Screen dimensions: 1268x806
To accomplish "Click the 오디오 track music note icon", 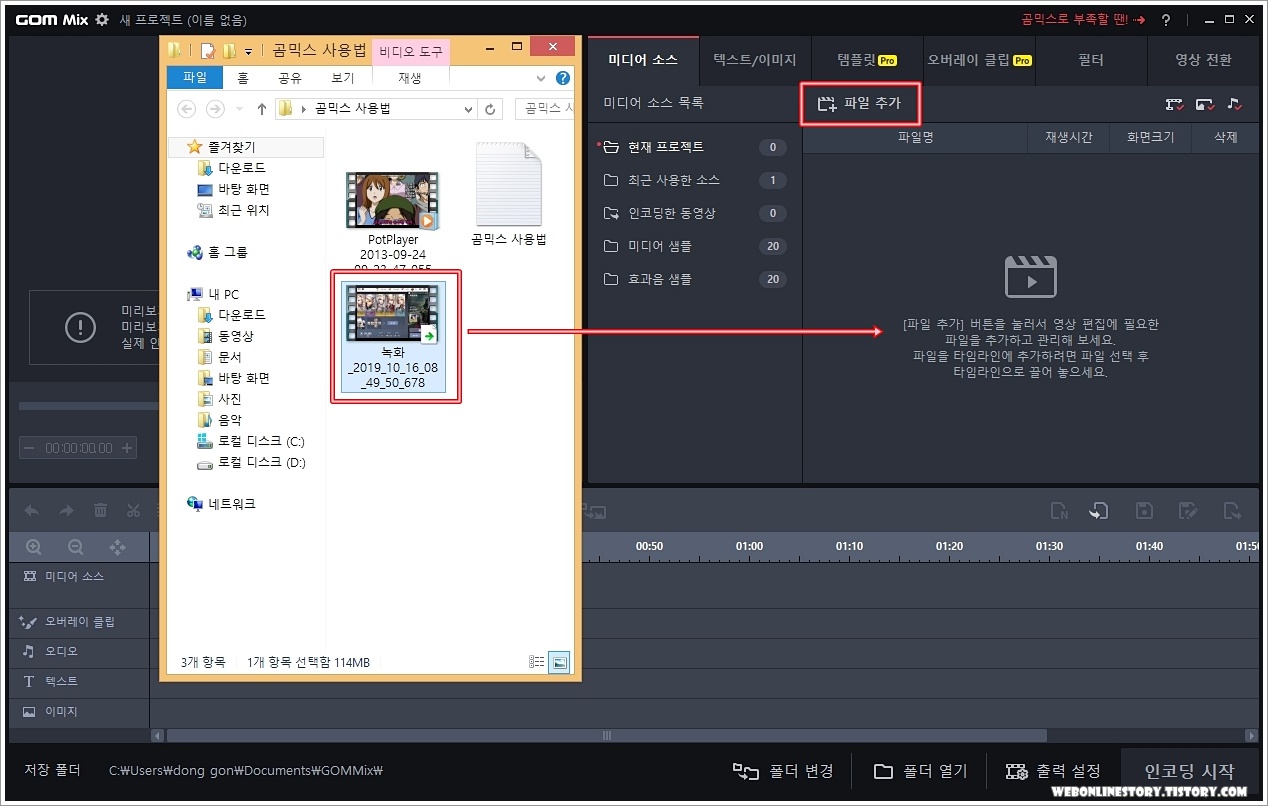I will 28,651.
